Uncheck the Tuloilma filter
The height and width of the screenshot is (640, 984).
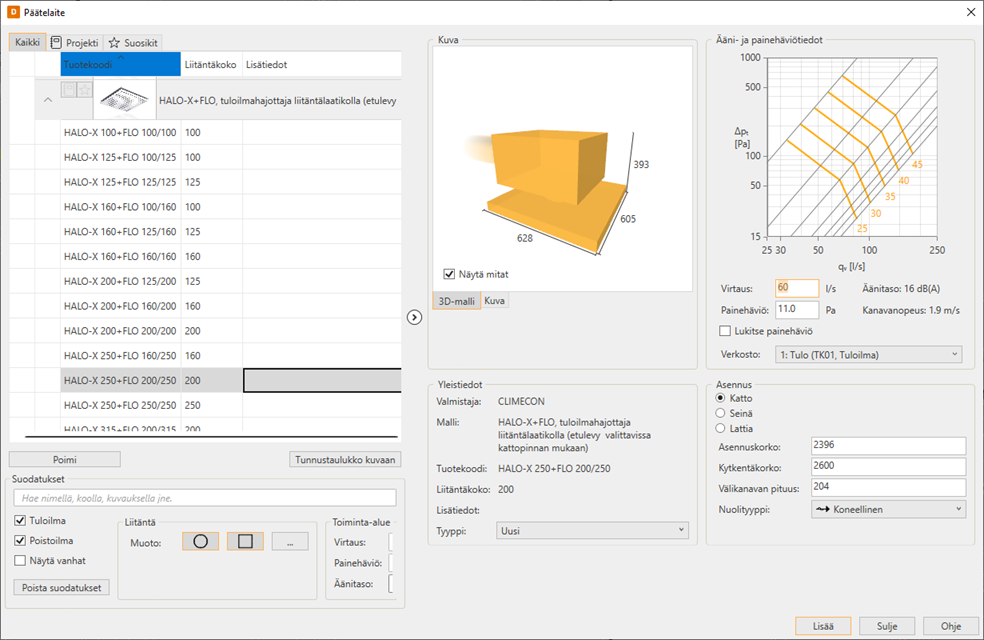pyautogui.click(x=20, y=520)
